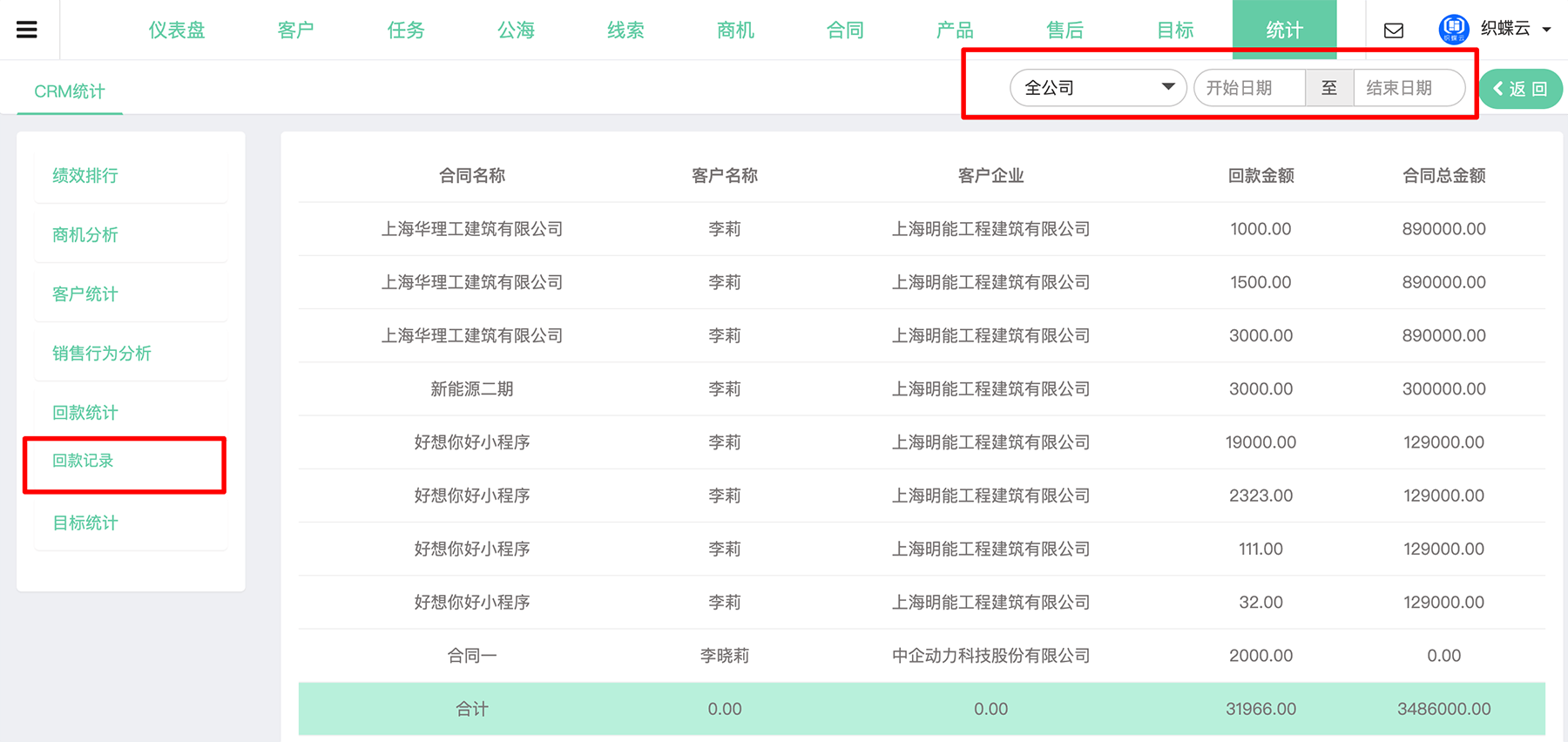This screenshot has width=1568, height=742.
Task: Open 商机分析 in the sidebar
Action: tap(85, 235)
